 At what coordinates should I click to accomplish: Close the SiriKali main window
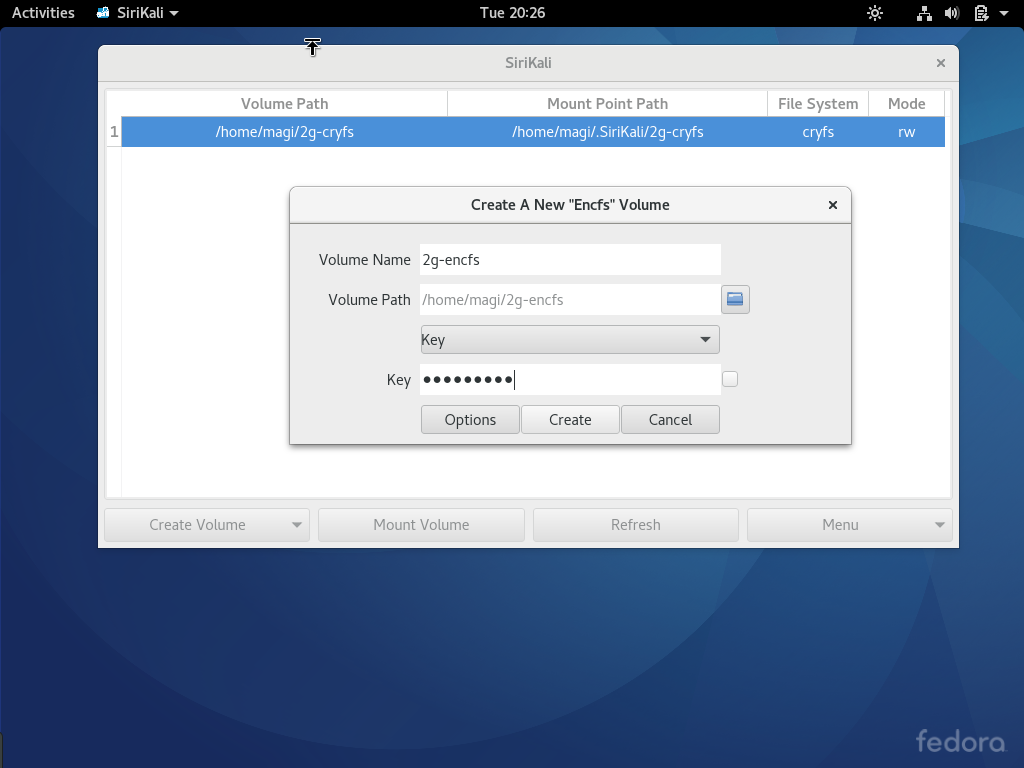pyautogui.click(x=940, y=63)
